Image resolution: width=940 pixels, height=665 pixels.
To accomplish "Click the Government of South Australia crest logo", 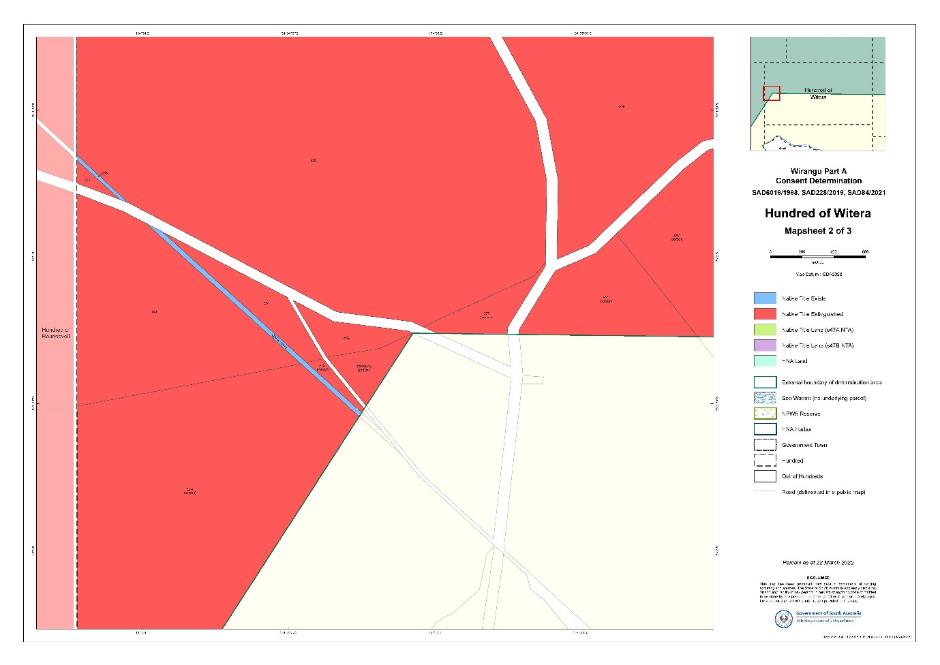I will tap(784, 618).
